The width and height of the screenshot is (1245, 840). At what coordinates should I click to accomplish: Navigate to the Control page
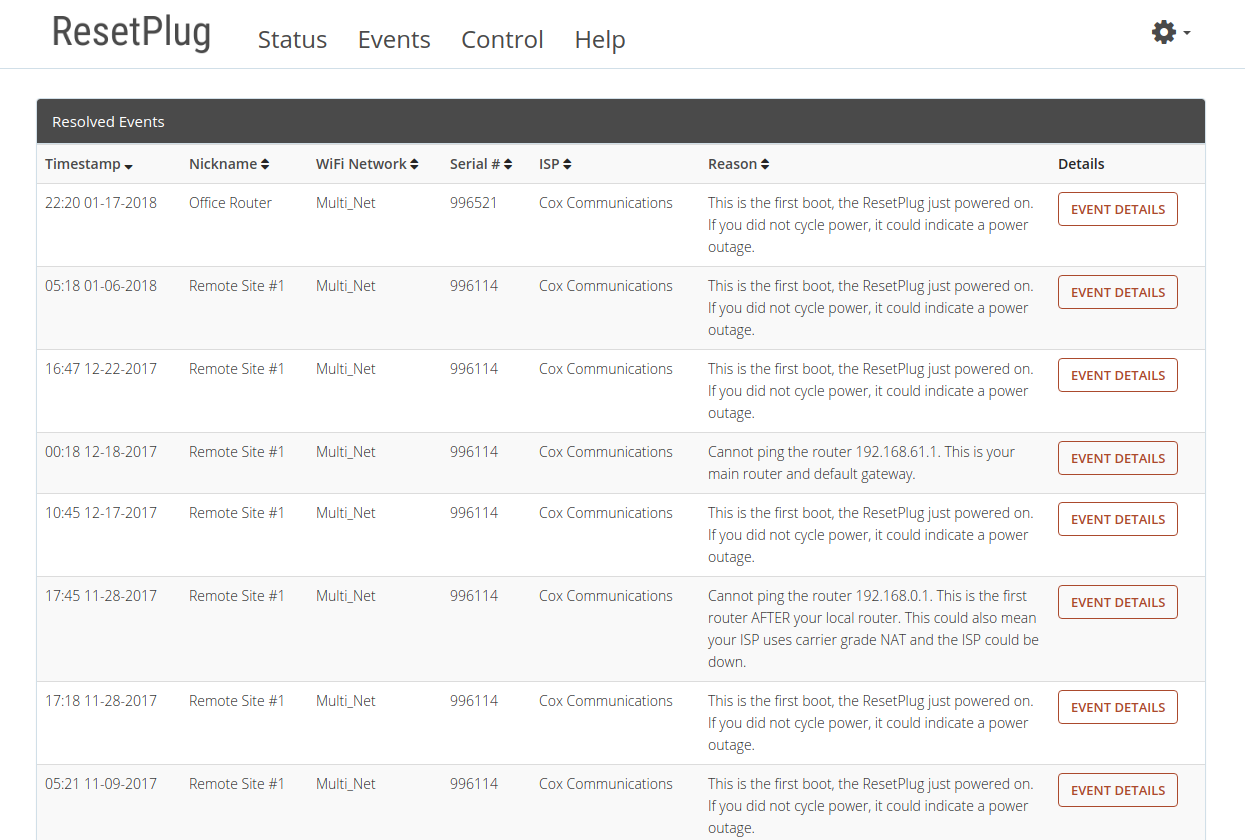[502, 40]
